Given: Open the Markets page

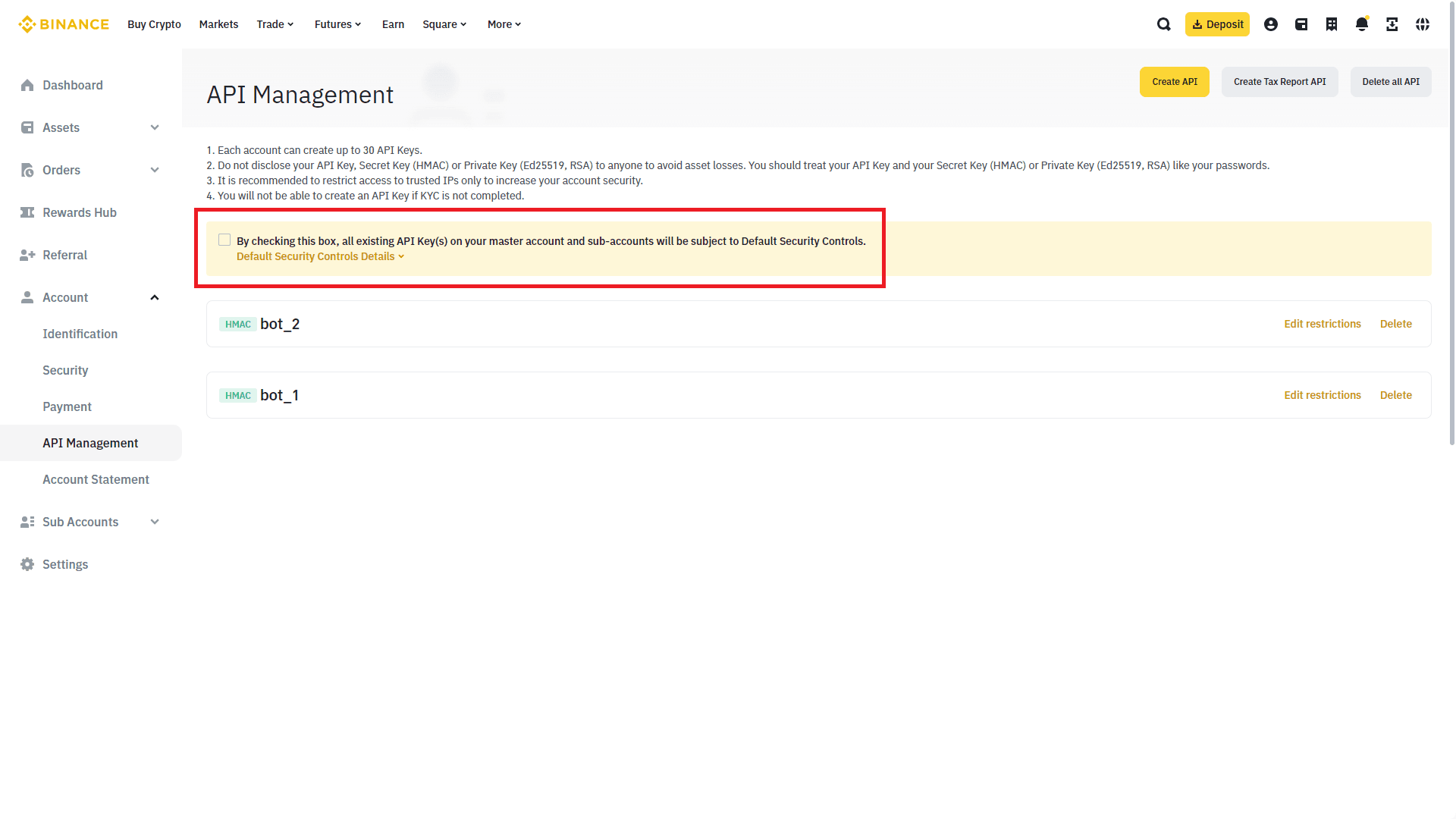Looking at the screenshot, I should tap(218, 24).
